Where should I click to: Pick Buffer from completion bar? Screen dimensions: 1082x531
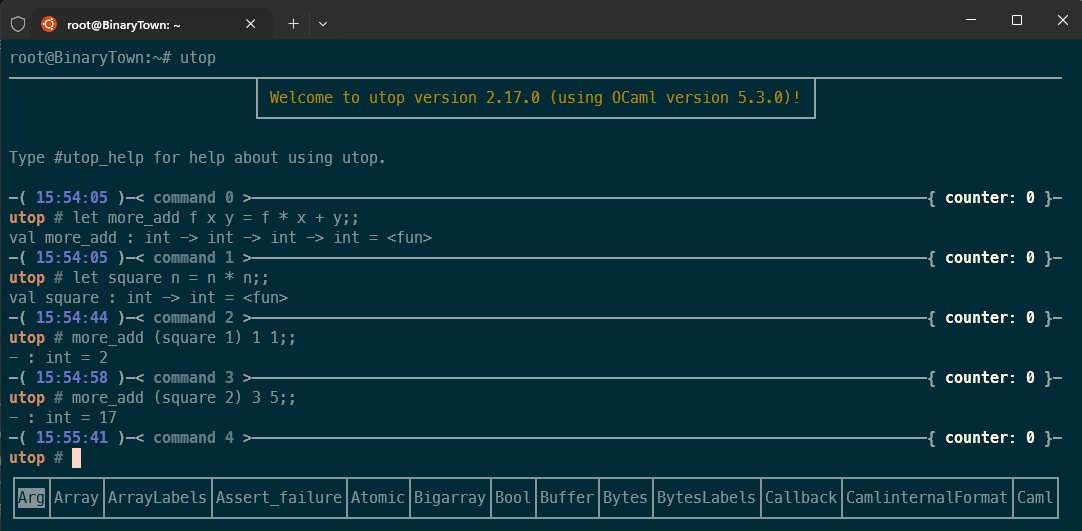[x=566, y=497]
